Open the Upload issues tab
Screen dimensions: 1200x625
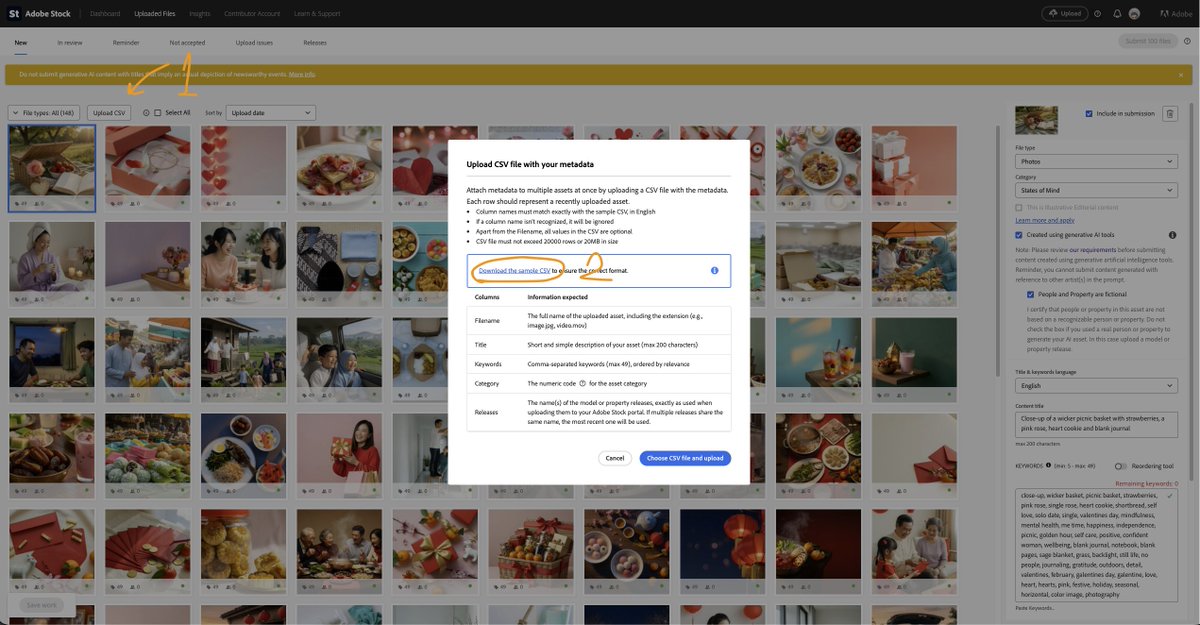(x=254, y=43)
